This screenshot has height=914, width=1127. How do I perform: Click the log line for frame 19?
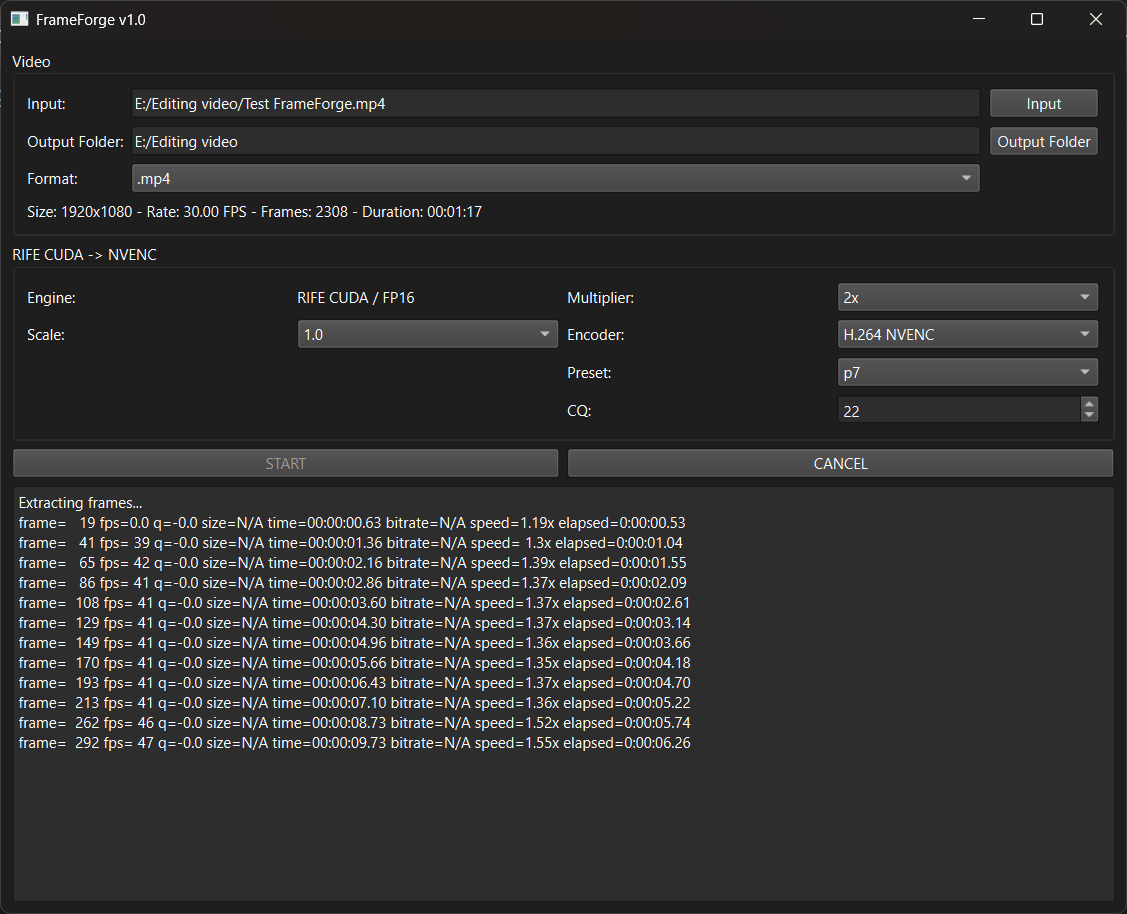click(352, 523)
